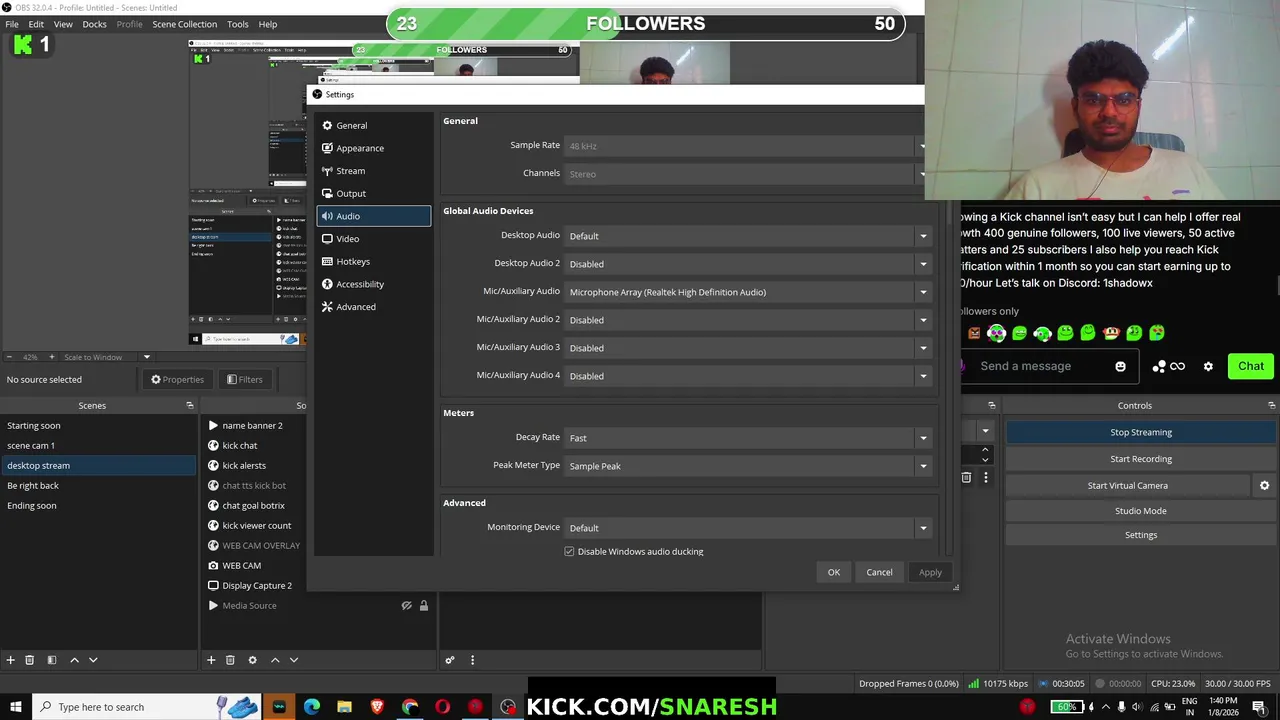The width and height of the screenshot is (1280, 720).
Task: Click three-dot menu beside transition trash icon
Action: click(x=985, y=478)
